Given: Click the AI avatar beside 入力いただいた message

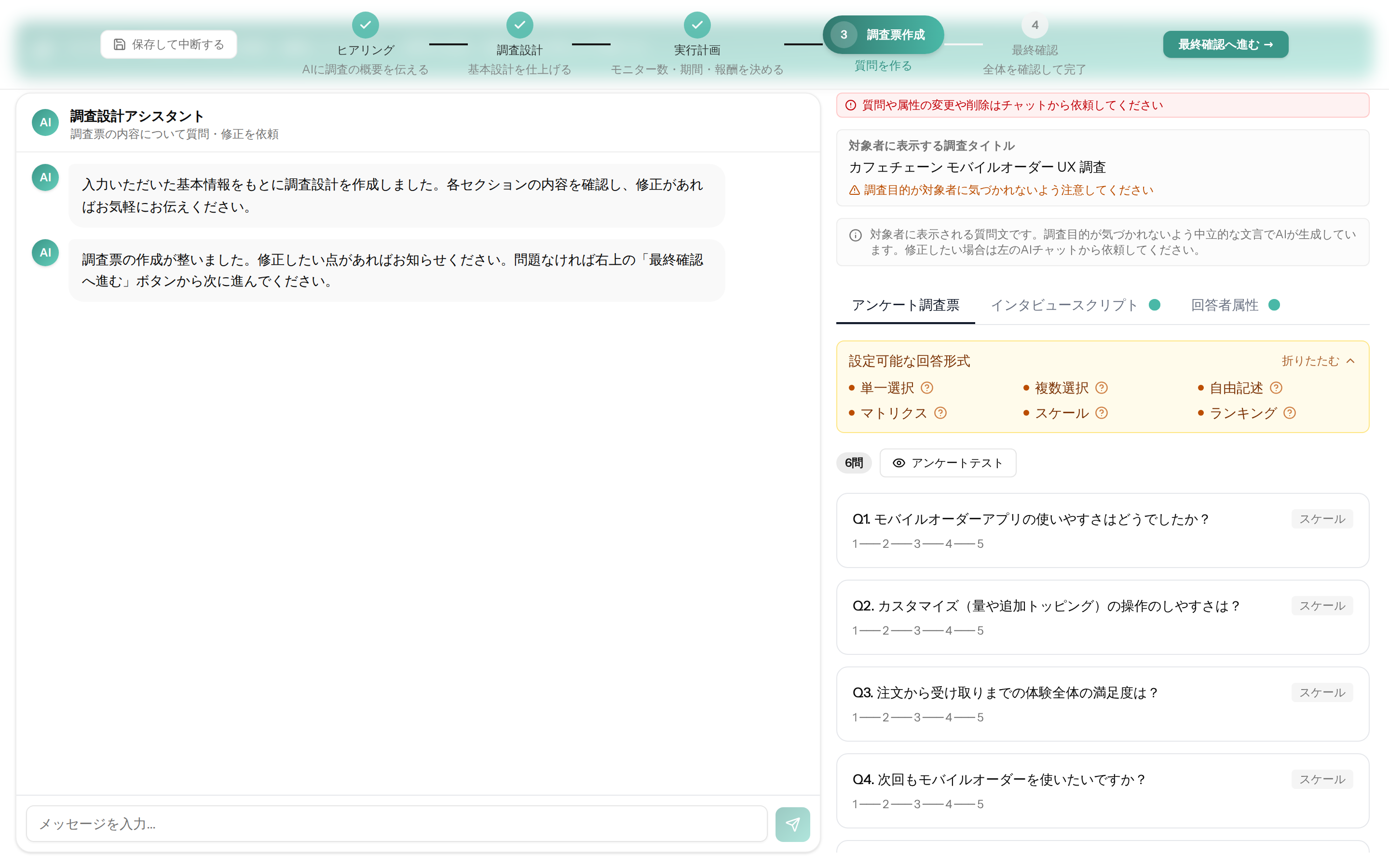Looking at the screenshot, I should 45,177.
